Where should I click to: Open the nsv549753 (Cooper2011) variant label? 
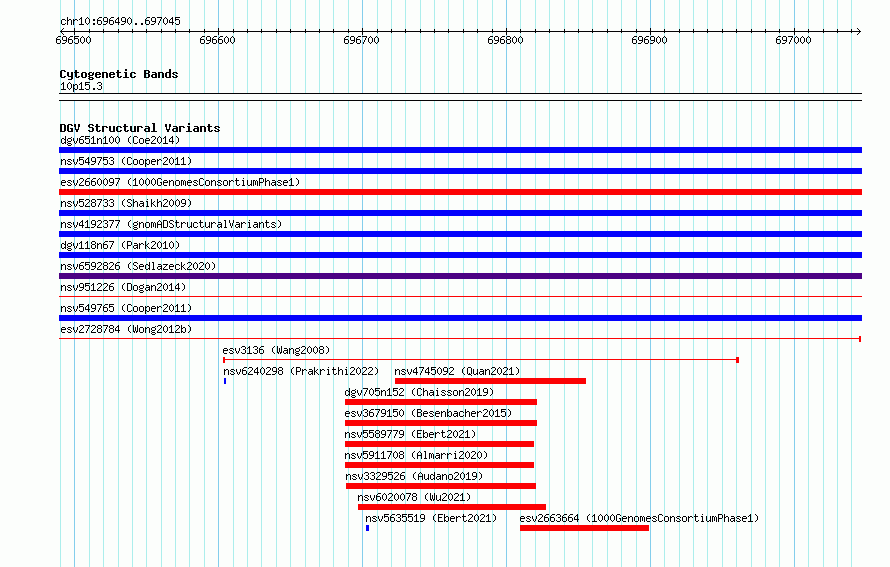pyautogui.click(x=126, y=161)
